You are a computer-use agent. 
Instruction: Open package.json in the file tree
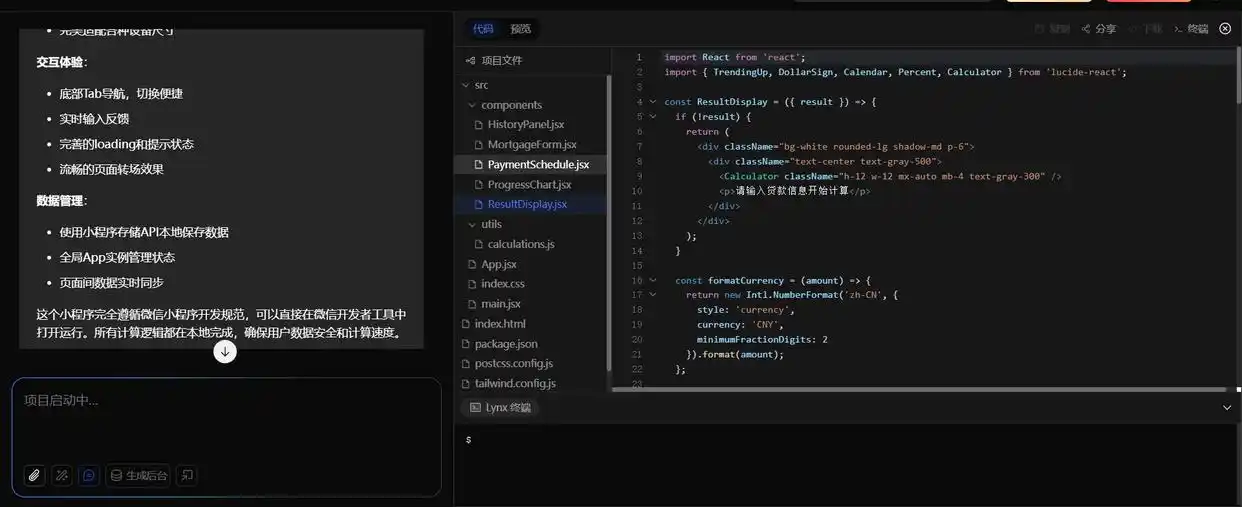pyautogui.click(x=506, y=344)
